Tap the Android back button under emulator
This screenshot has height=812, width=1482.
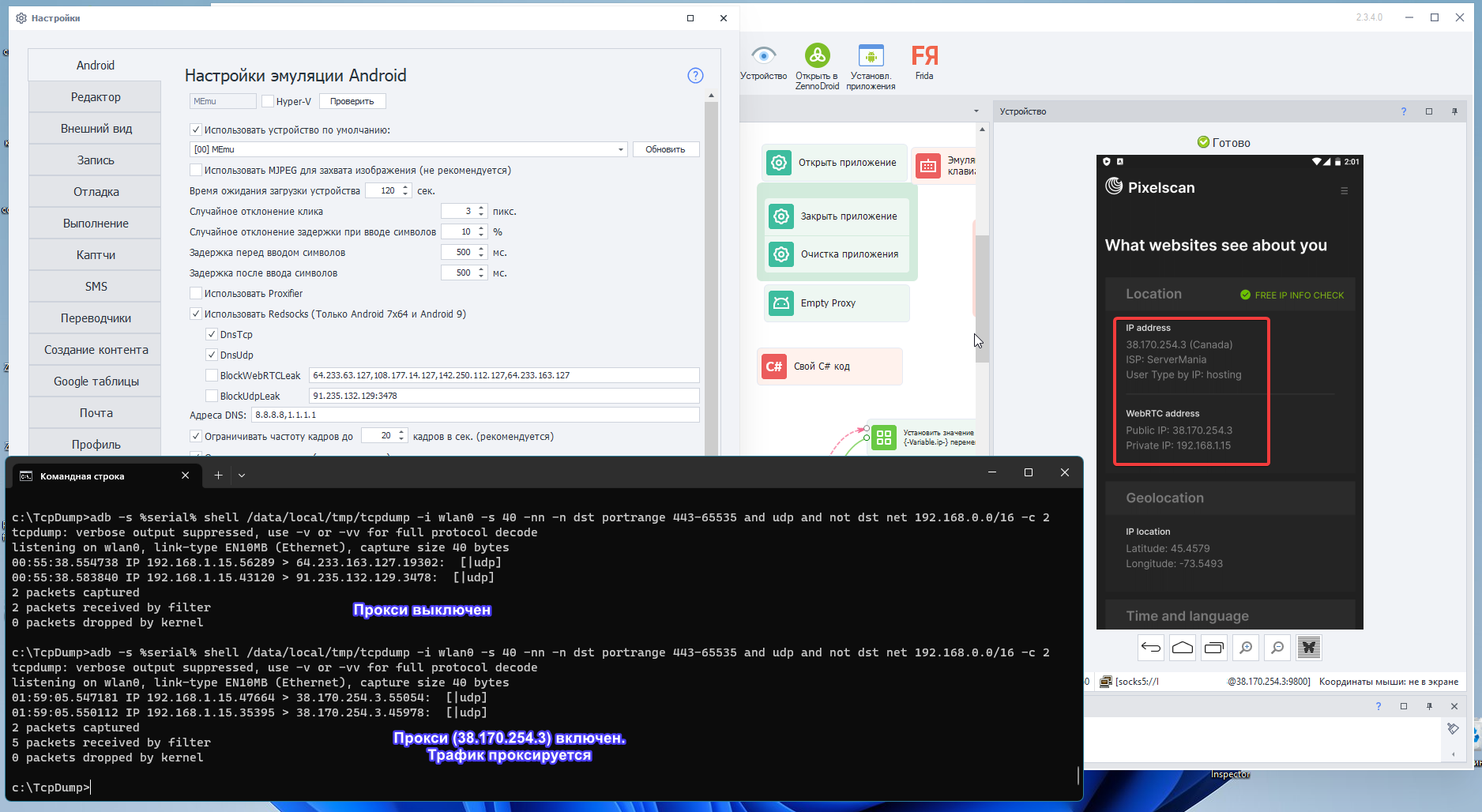coord(1151,648)
